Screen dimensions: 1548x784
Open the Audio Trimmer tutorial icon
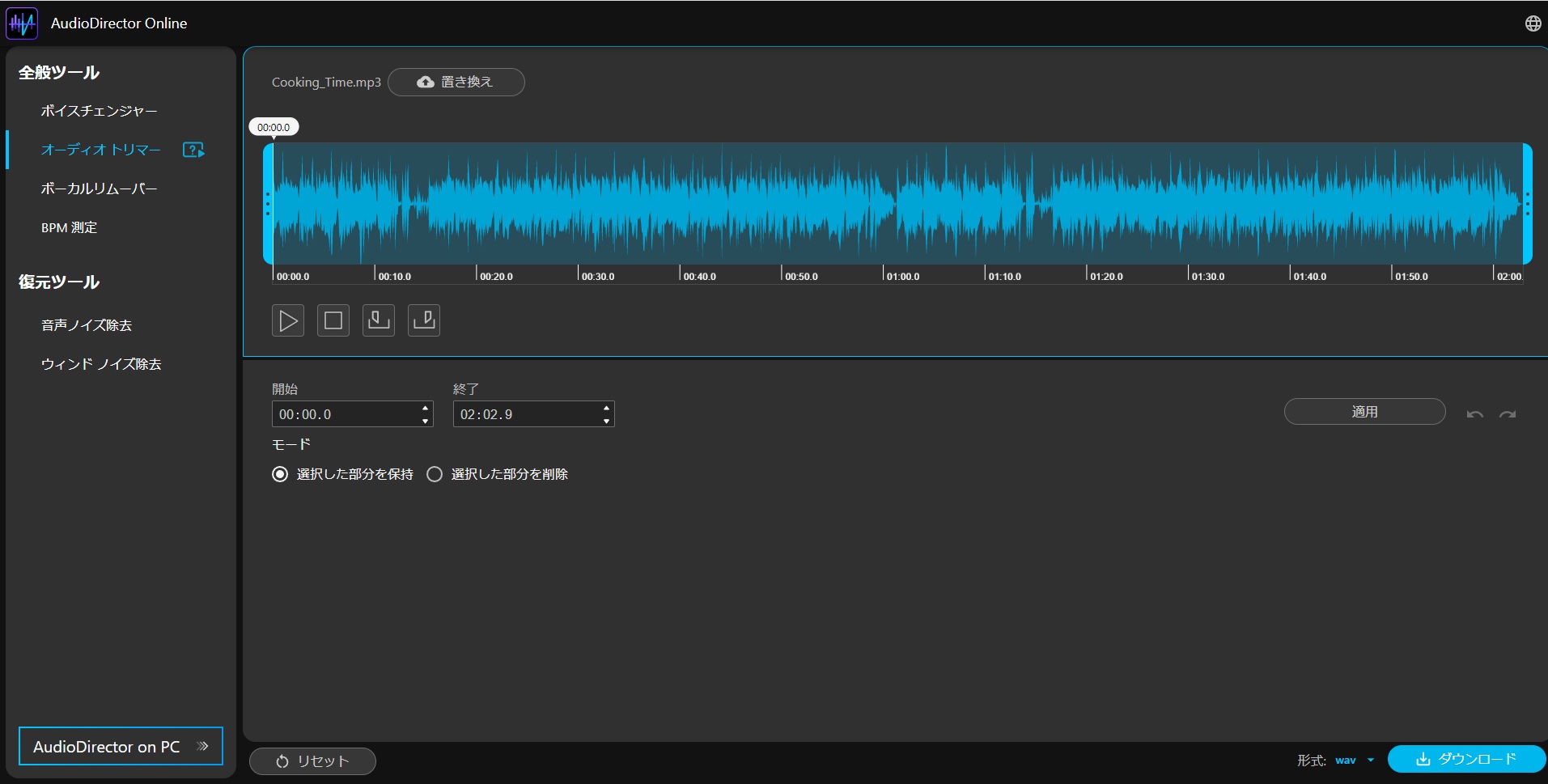tap(193, 150)
